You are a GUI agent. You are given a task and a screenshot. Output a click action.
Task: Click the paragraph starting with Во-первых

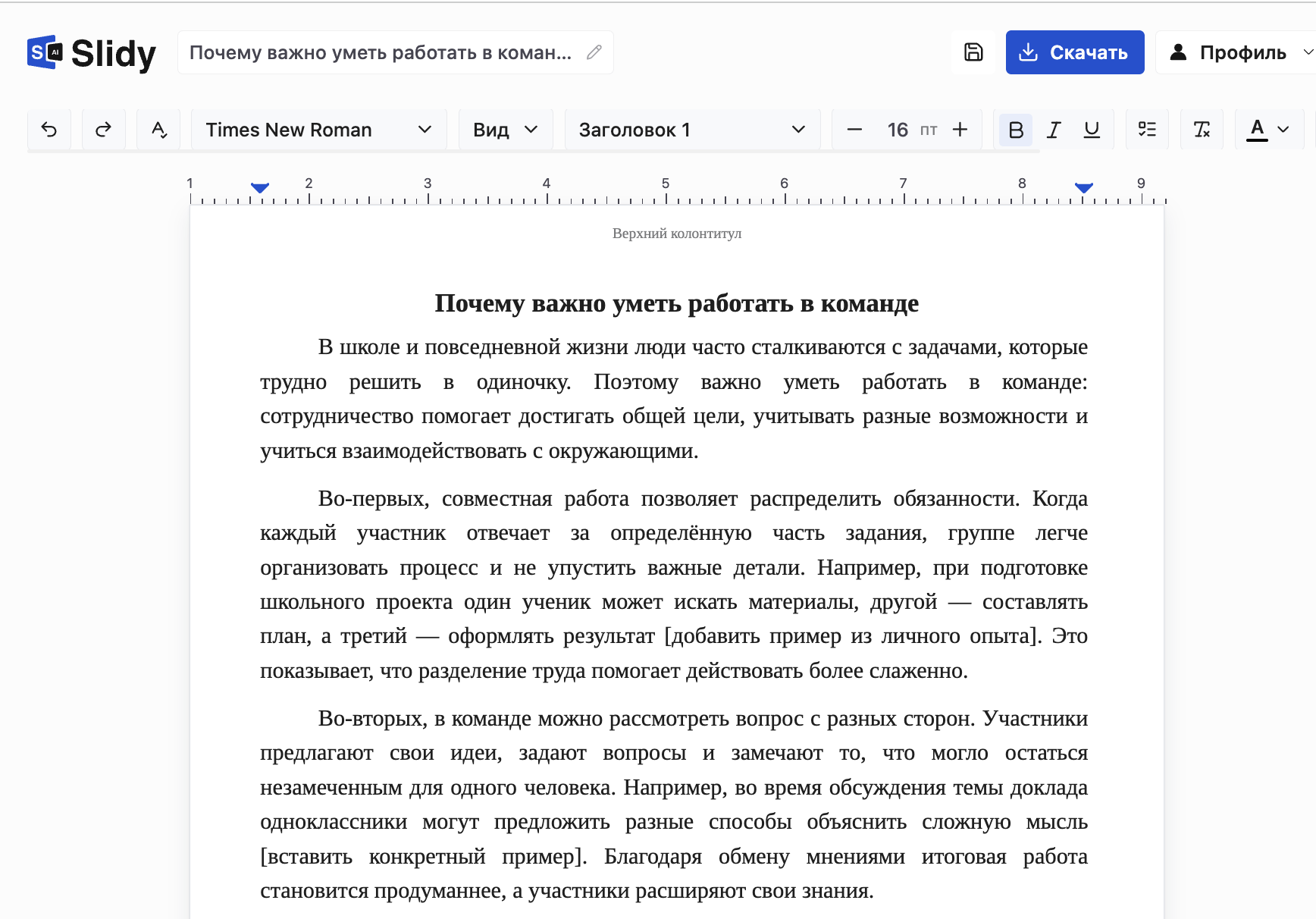pyautogui.click(x=674, y=584)
